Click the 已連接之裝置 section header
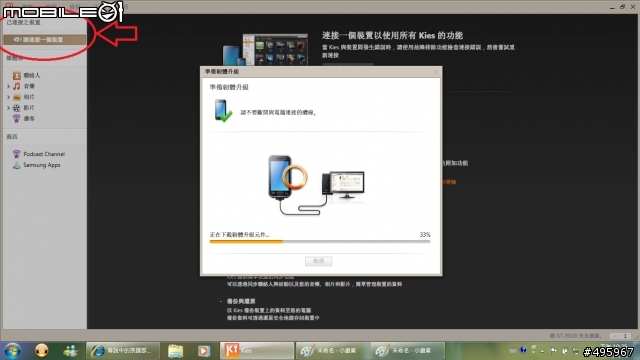This screenshot has width=640, height=360. [x=23, y=22]
